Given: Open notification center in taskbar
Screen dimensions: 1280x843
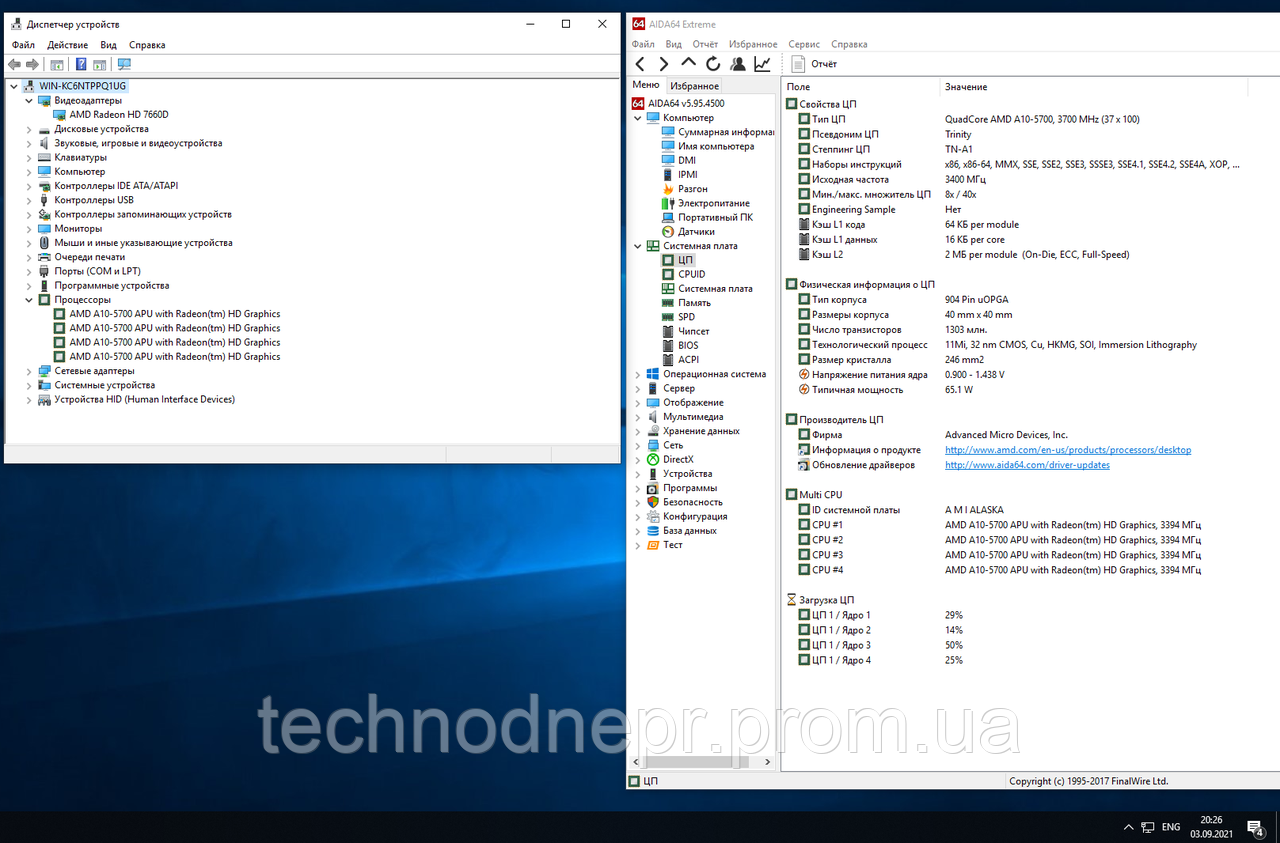Looking at the screenshot, I should [1256, 827].
